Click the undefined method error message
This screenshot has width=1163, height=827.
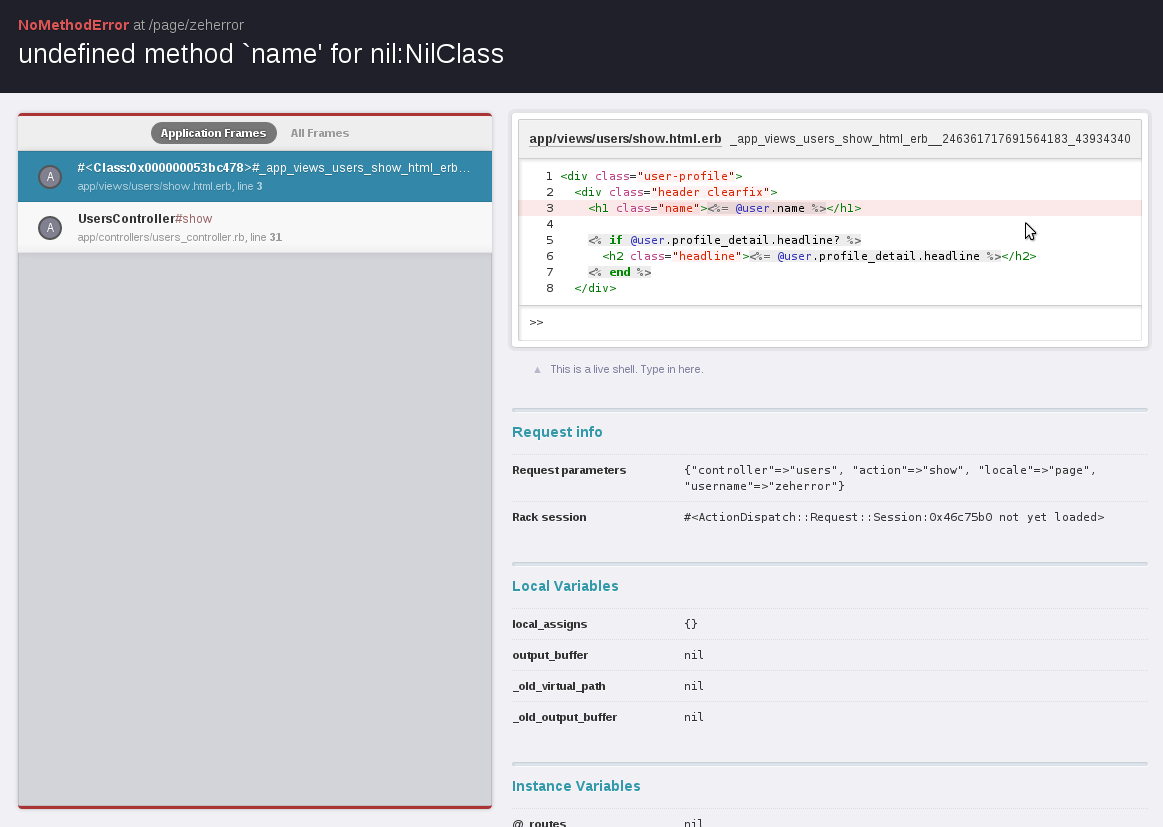point(261,54)
